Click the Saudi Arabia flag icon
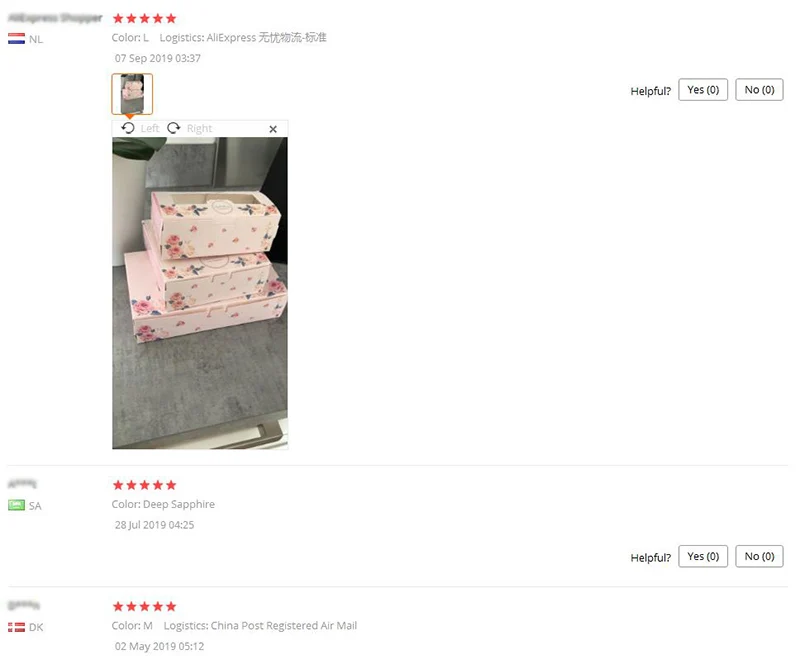Viewport: 800px width, 664px height. click(16, 505)
